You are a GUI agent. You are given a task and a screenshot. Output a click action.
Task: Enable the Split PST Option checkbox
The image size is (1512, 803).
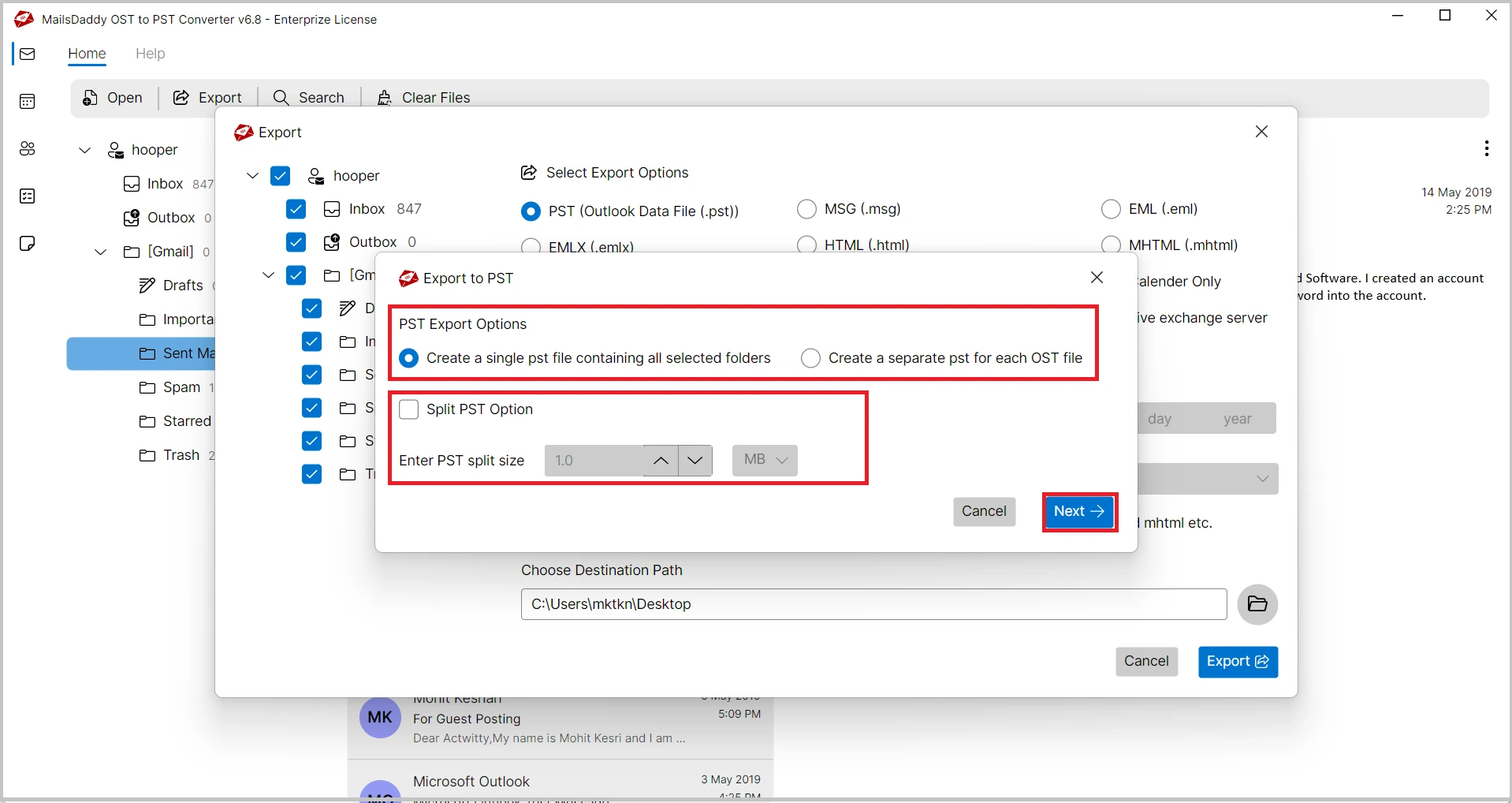coord(408,409)
